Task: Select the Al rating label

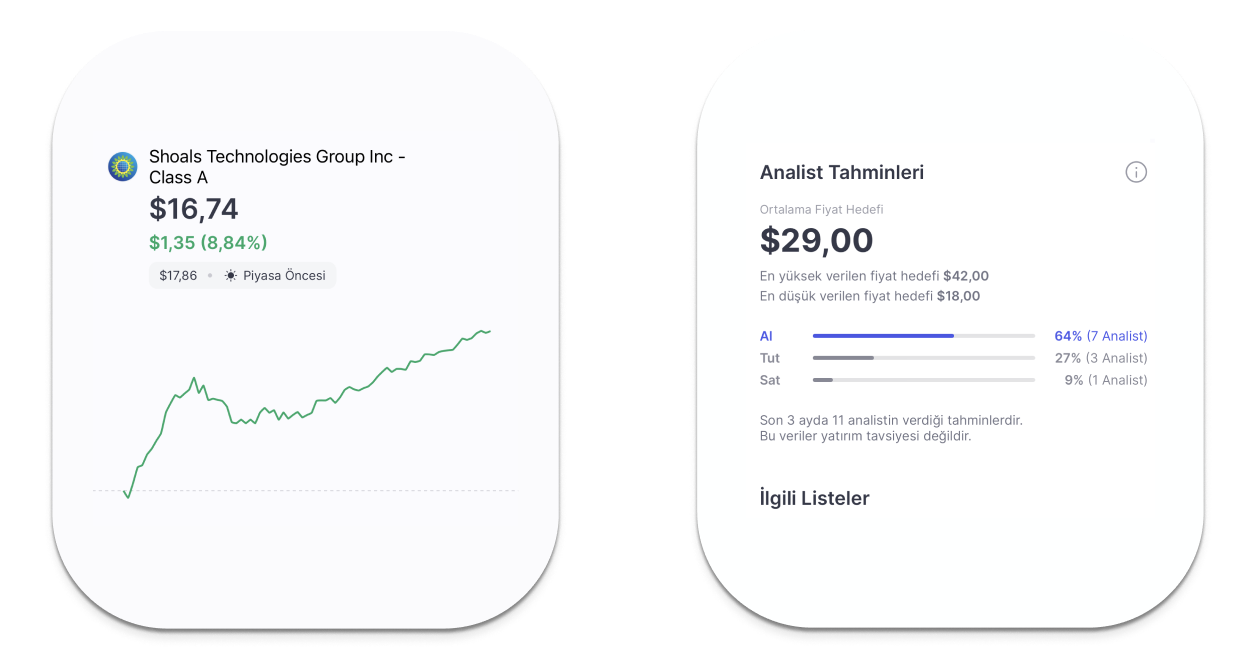Action: pyautogui.click(x=766, y=336)
